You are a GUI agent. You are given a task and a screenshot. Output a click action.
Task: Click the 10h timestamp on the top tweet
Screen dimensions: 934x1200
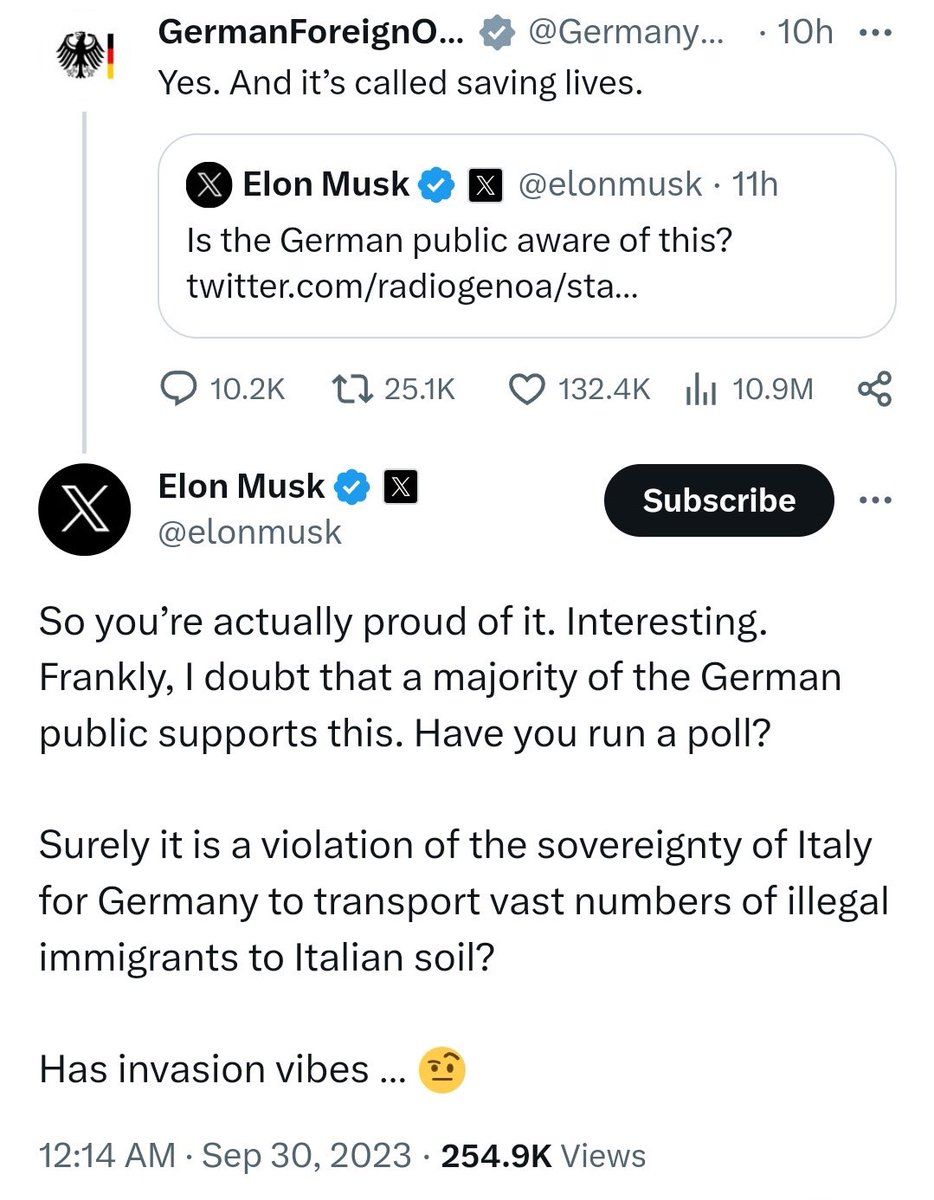(x=806, y=32)
